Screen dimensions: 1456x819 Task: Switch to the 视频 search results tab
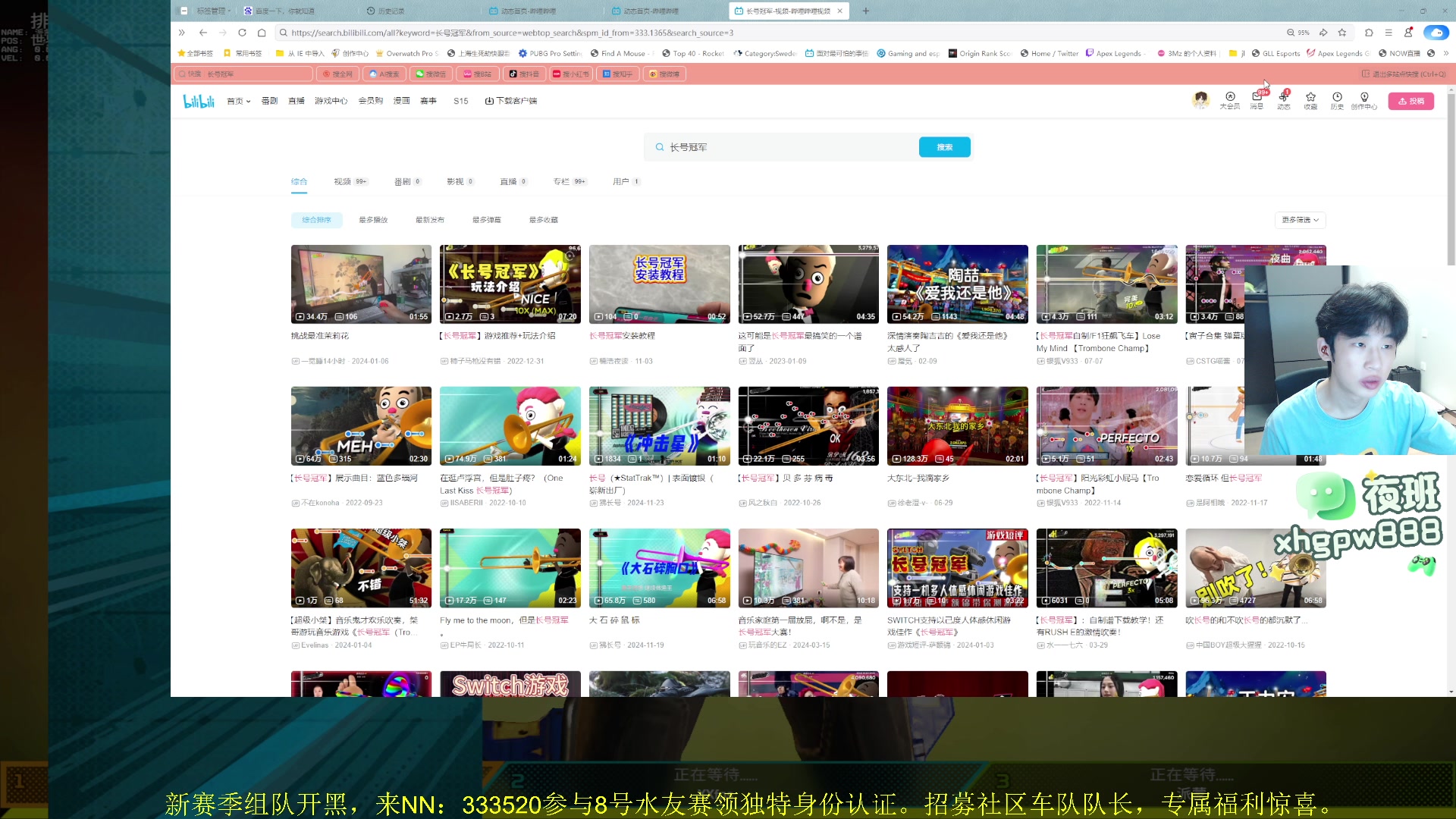343,181
